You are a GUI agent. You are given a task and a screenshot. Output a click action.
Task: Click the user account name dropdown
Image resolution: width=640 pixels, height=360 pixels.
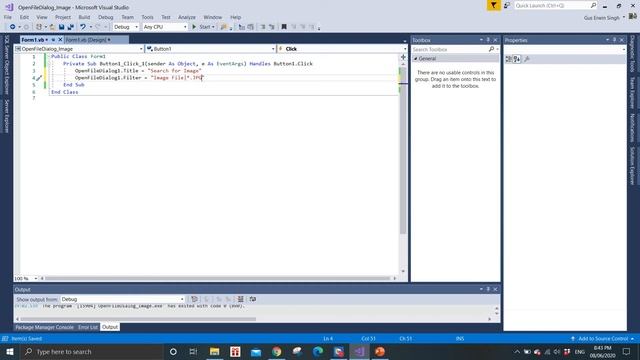[x=604, y=18]
